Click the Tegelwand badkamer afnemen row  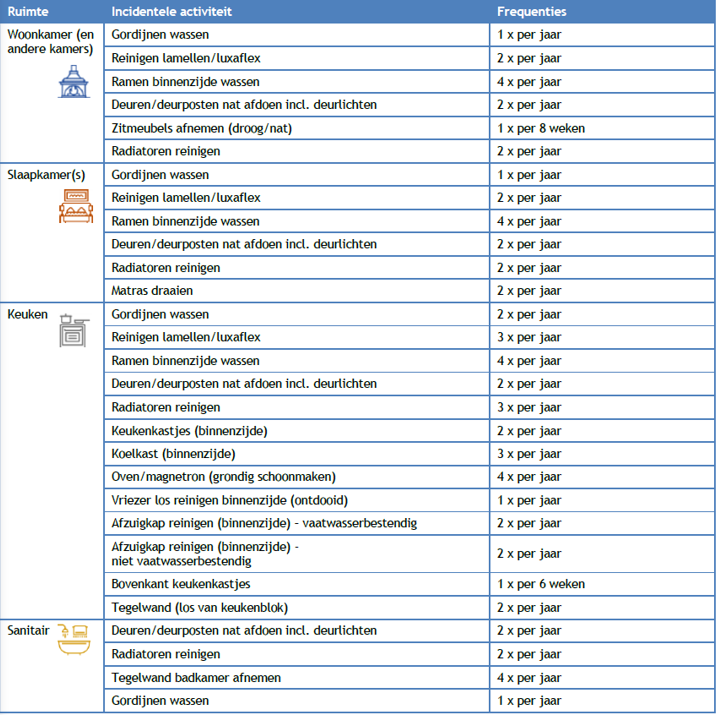[196, 677]
